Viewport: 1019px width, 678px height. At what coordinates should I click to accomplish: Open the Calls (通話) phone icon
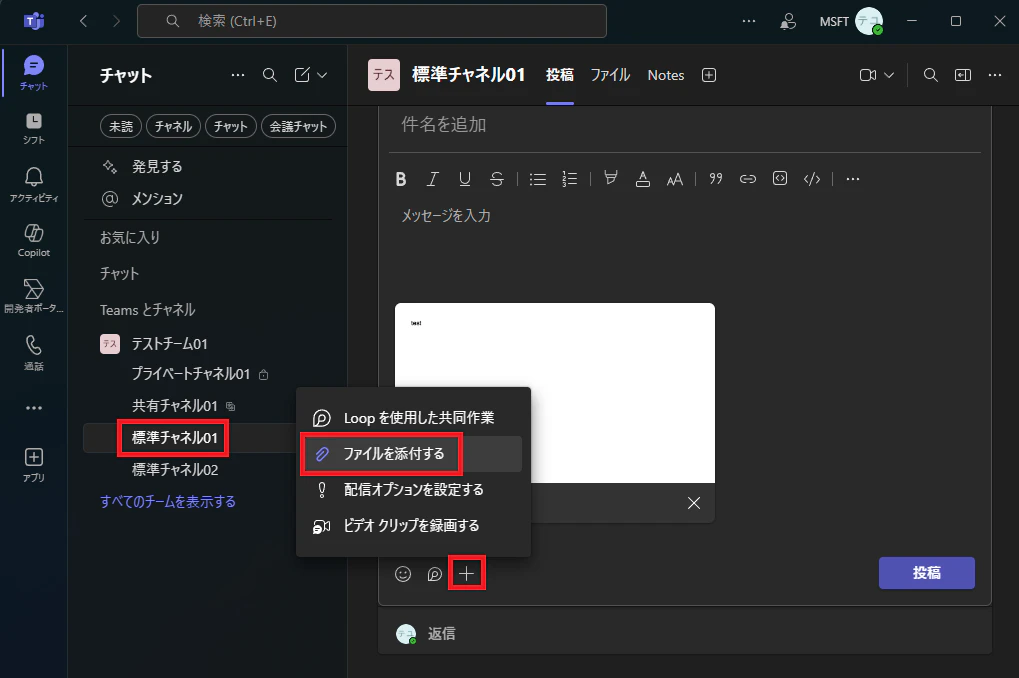[x=33, y=352]
